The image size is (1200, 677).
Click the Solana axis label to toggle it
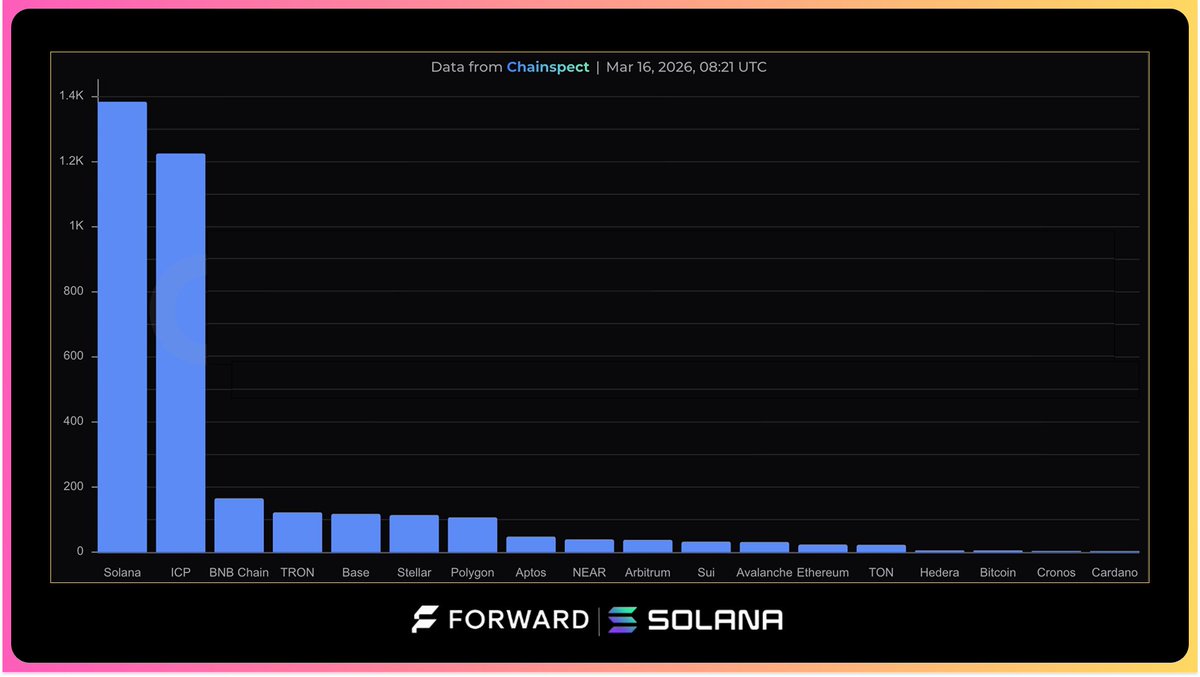(121, 572)
